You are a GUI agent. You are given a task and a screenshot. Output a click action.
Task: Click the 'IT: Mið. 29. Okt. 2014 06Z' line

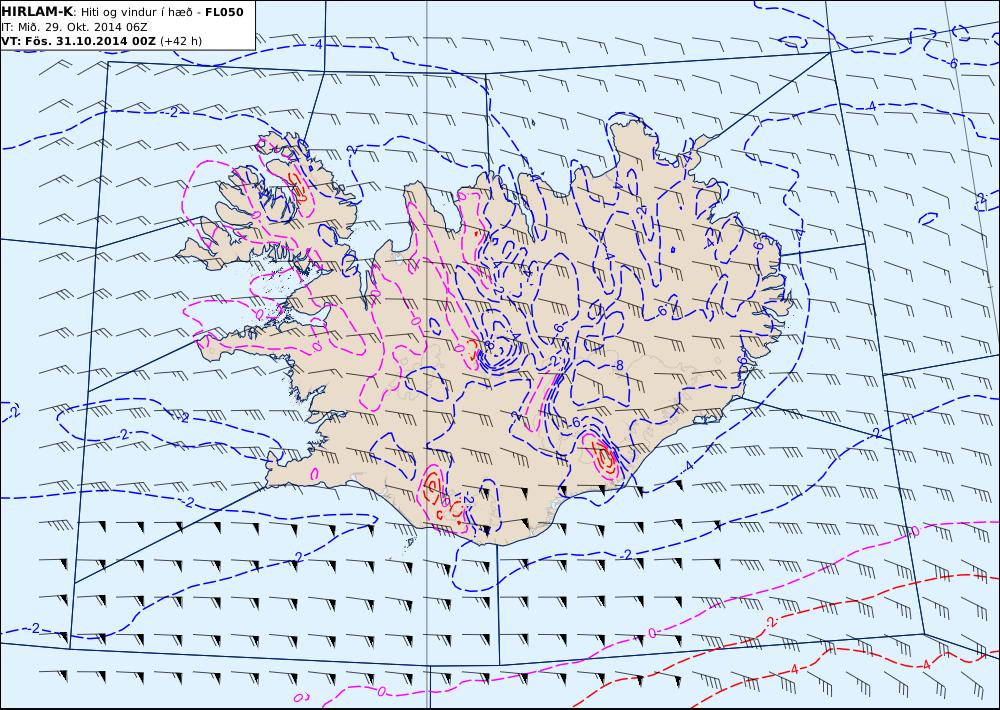[x=74, y=27]
